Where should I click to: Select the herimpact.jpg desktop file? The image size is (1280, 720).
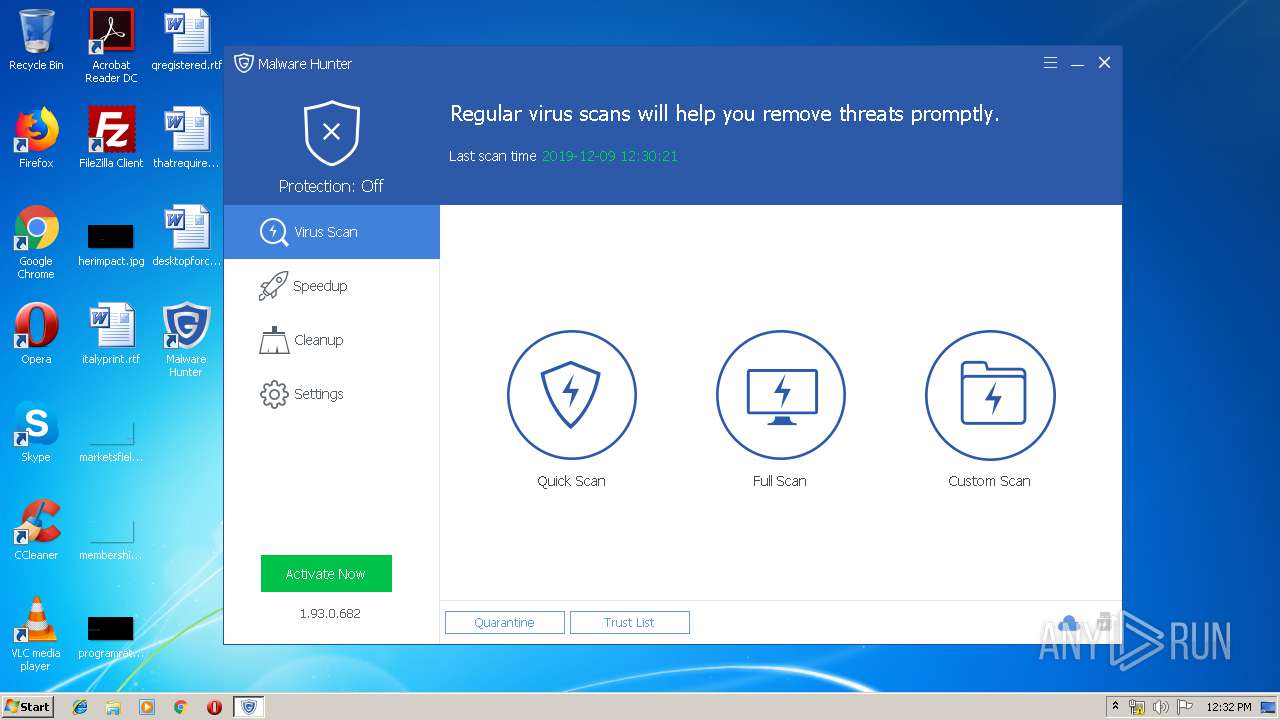point(111,245)
